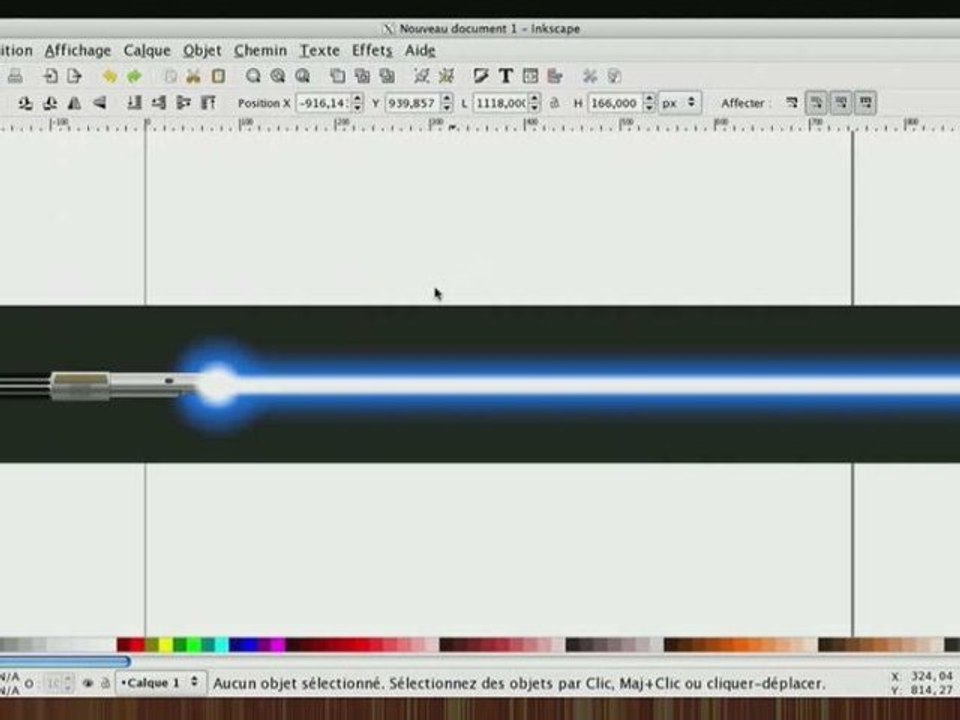Toggle width/height ratio lock

point(555,103)
